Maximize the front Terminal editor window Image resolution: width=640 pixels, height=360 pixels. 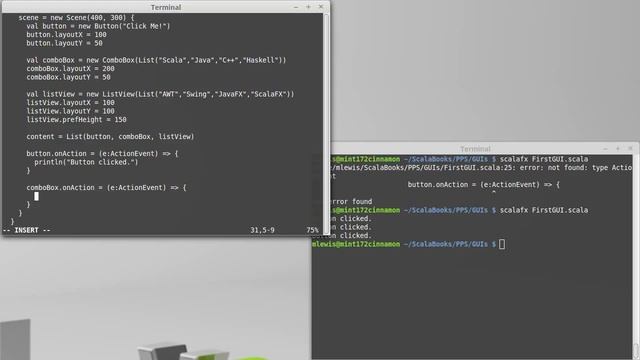click(308, 7)
